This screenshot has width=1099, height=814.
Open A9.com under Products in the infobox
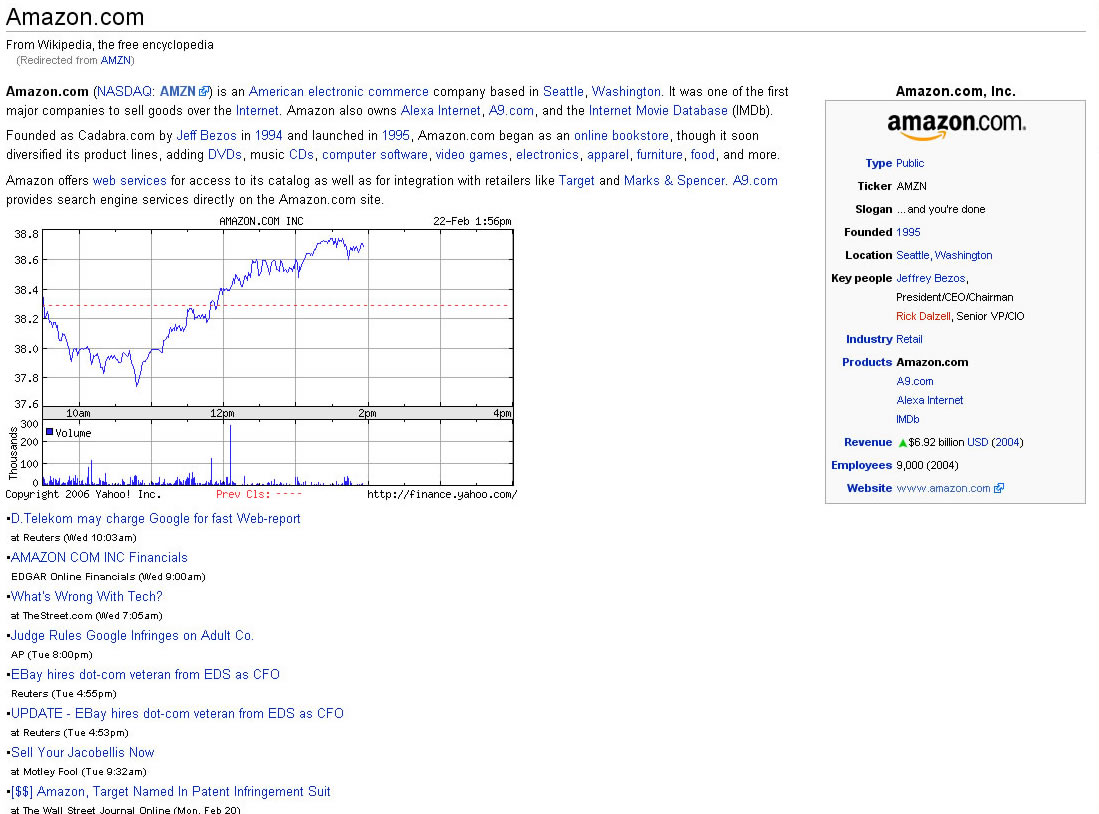[x=915, y=381]
